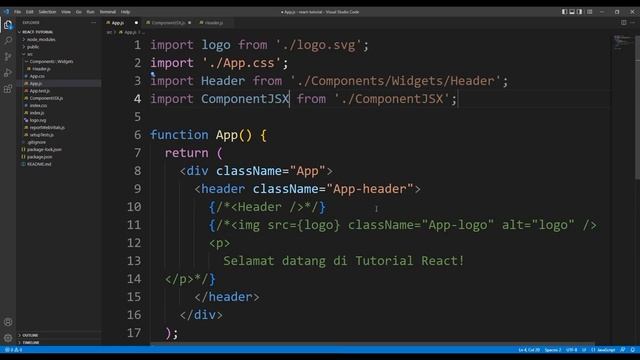
Task: Toggle primary sidebar layout icon
Action: point(564,12)
